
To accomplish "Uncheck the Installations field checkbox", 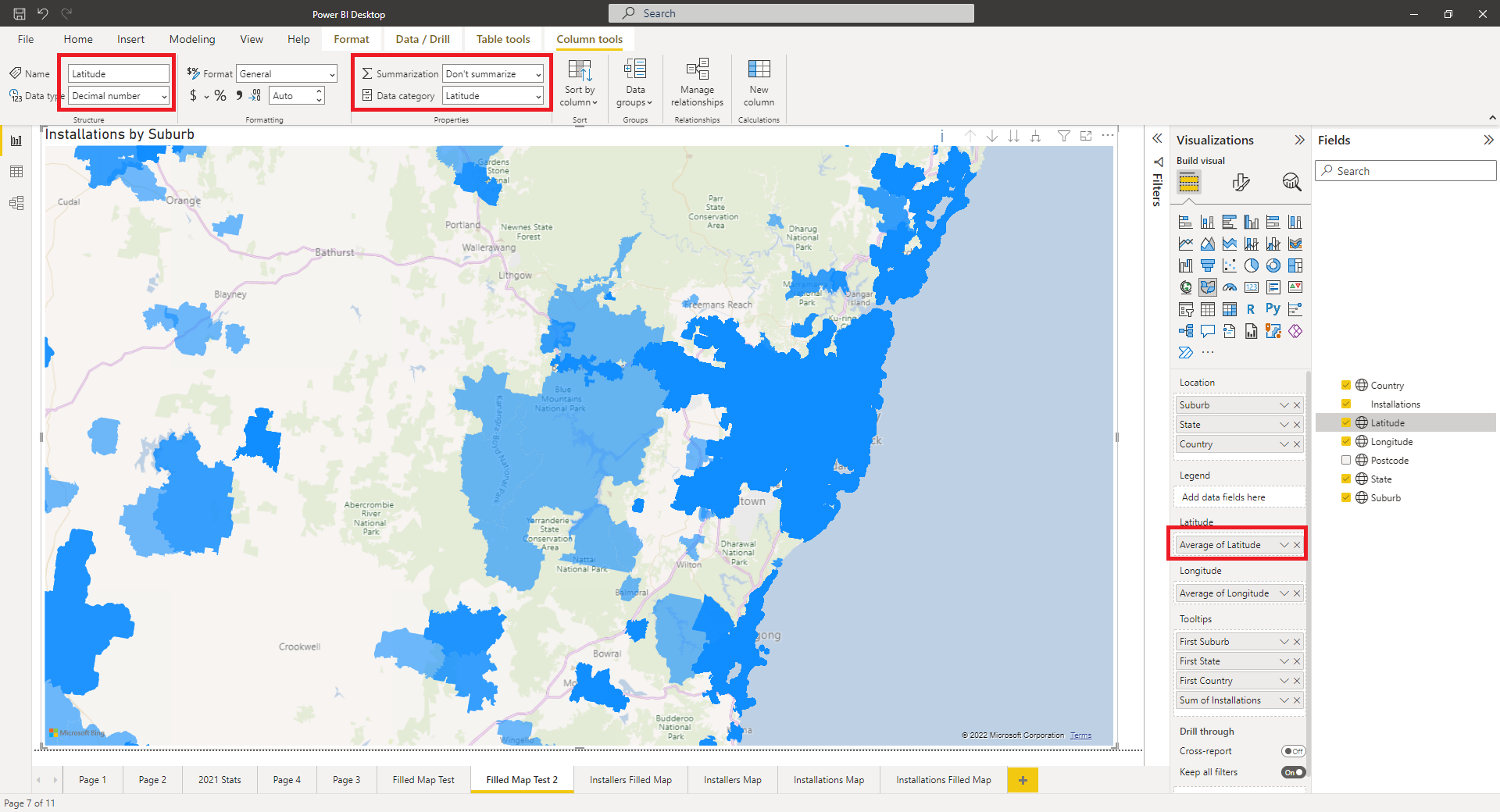I will coord(1346,404).
